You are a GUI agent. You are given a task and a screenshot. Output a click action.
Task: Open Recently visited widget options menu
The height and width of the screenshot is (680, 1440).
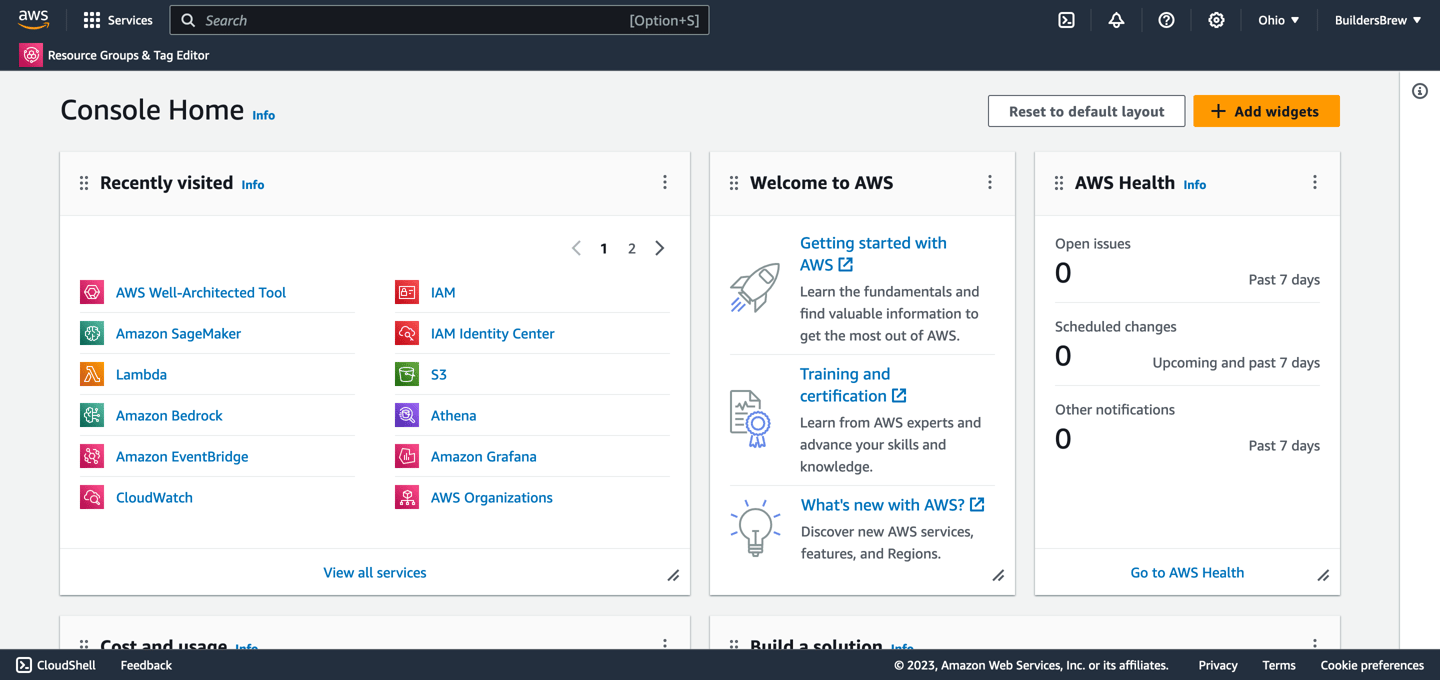[x=665, y=182]
